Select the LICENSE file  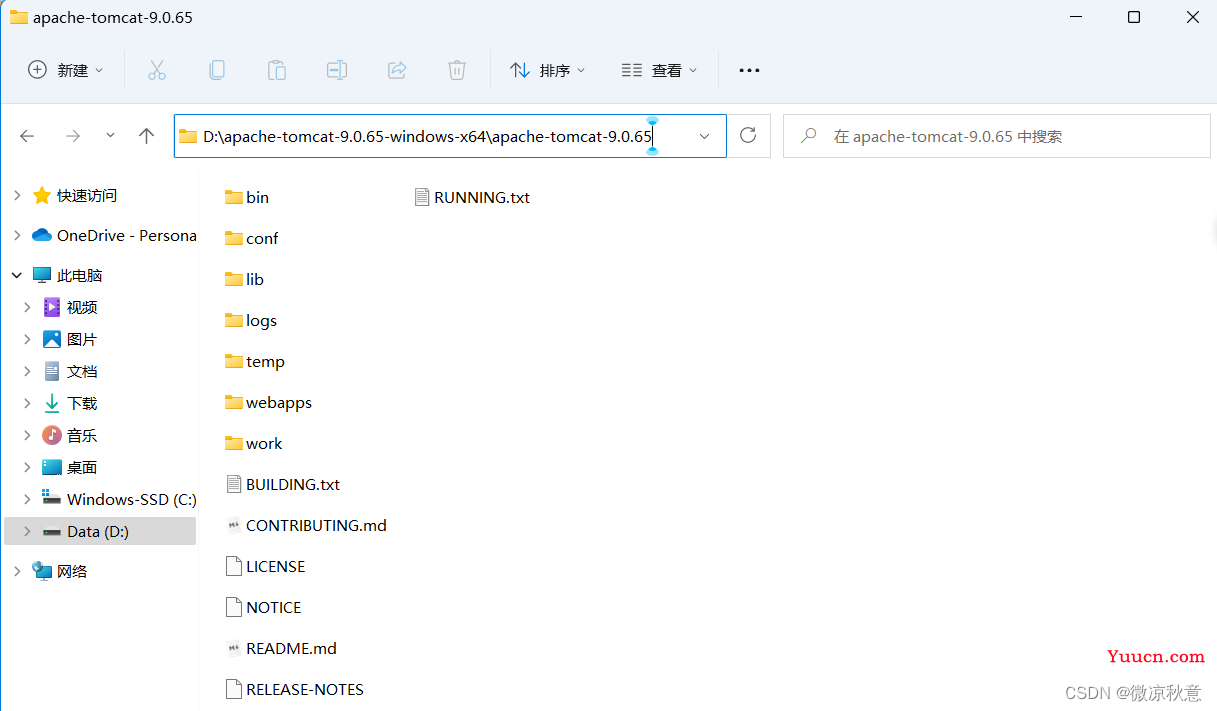click(x=265, y=566)
